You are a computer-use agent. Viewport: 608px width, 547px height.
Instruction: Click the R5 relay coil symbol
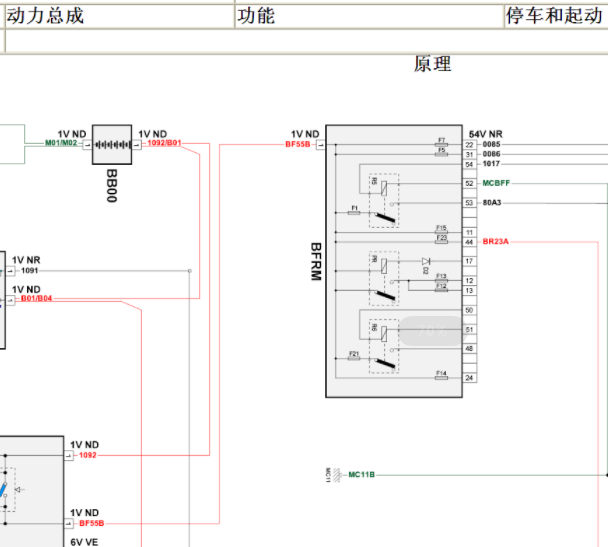(x=384, y=188)
